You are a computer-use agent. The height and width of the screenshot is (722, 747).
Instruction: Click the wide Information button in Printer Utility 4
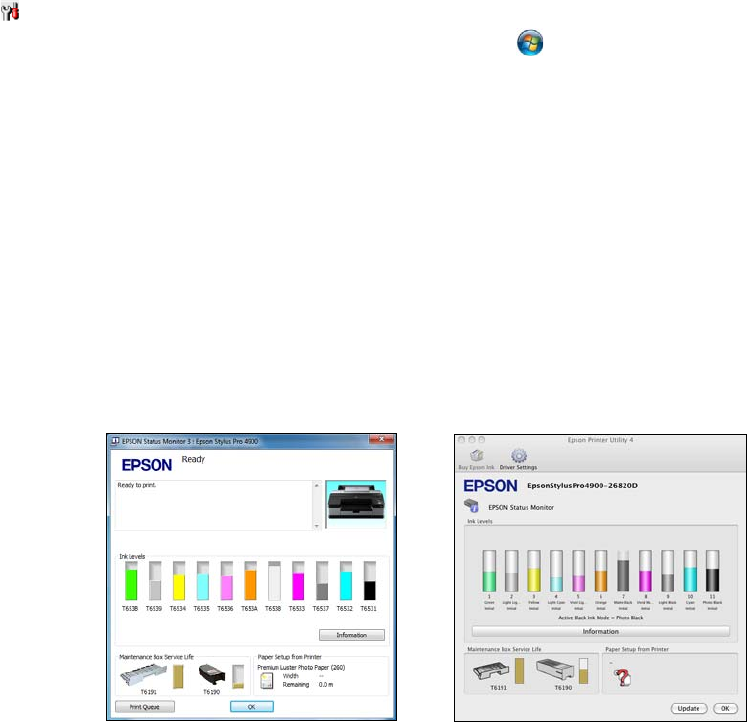point(601,631)
